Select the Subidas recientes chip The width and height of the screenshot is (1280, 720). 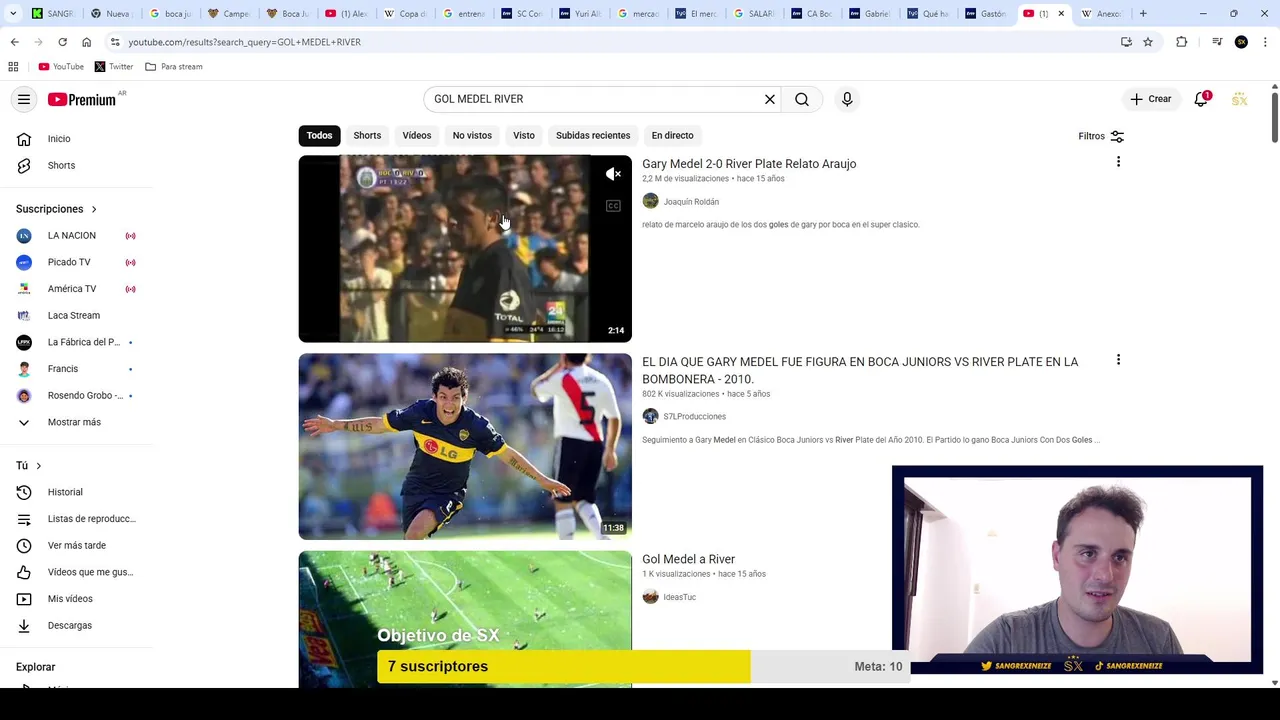tap(593, 135)
